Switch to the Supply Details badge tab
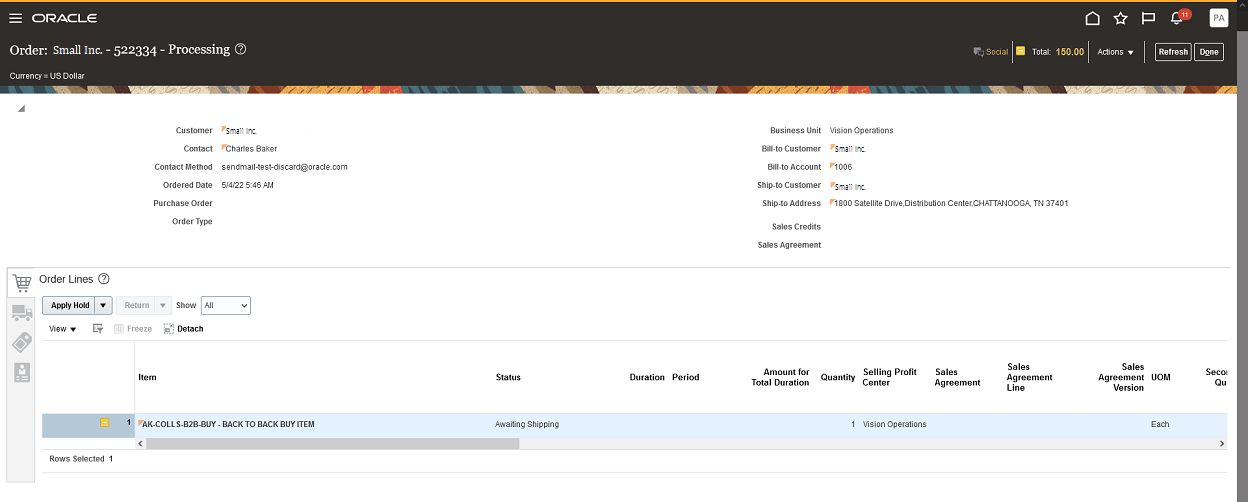This screenshot has height=502, width=1248. point(22,372)
